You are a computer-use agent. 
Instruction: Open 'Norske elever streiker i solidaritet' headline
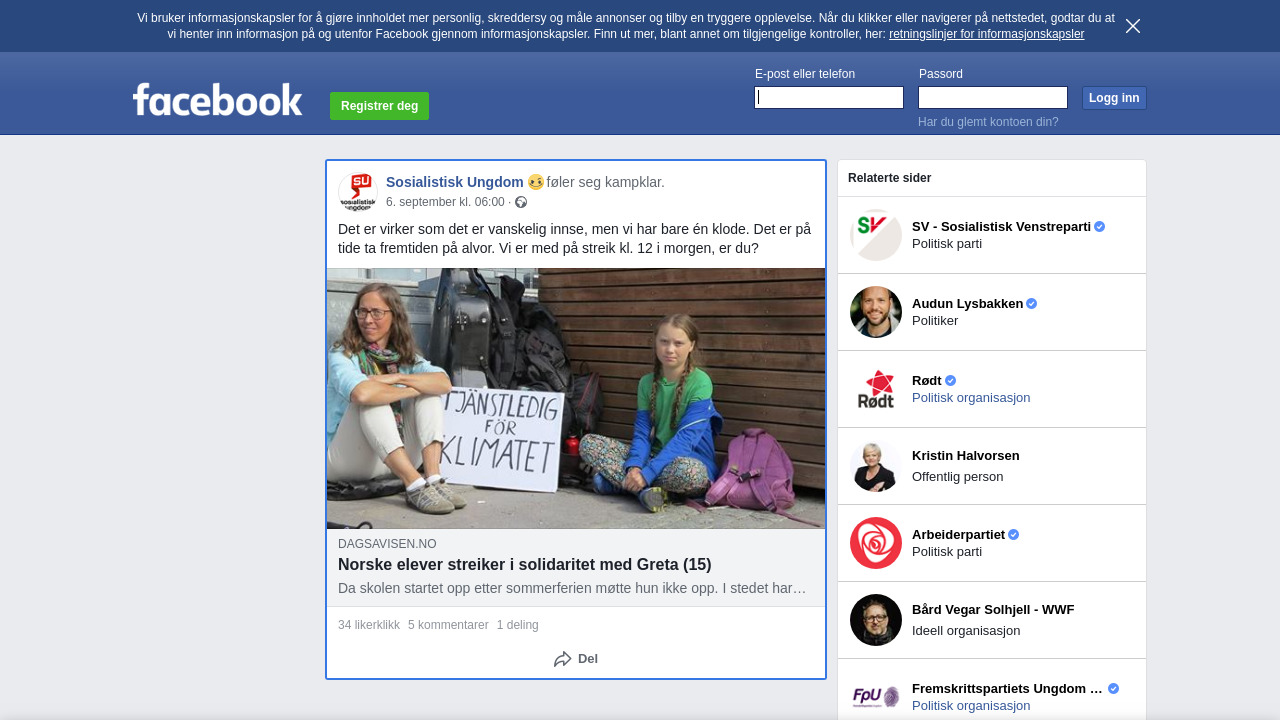(525, 565)
